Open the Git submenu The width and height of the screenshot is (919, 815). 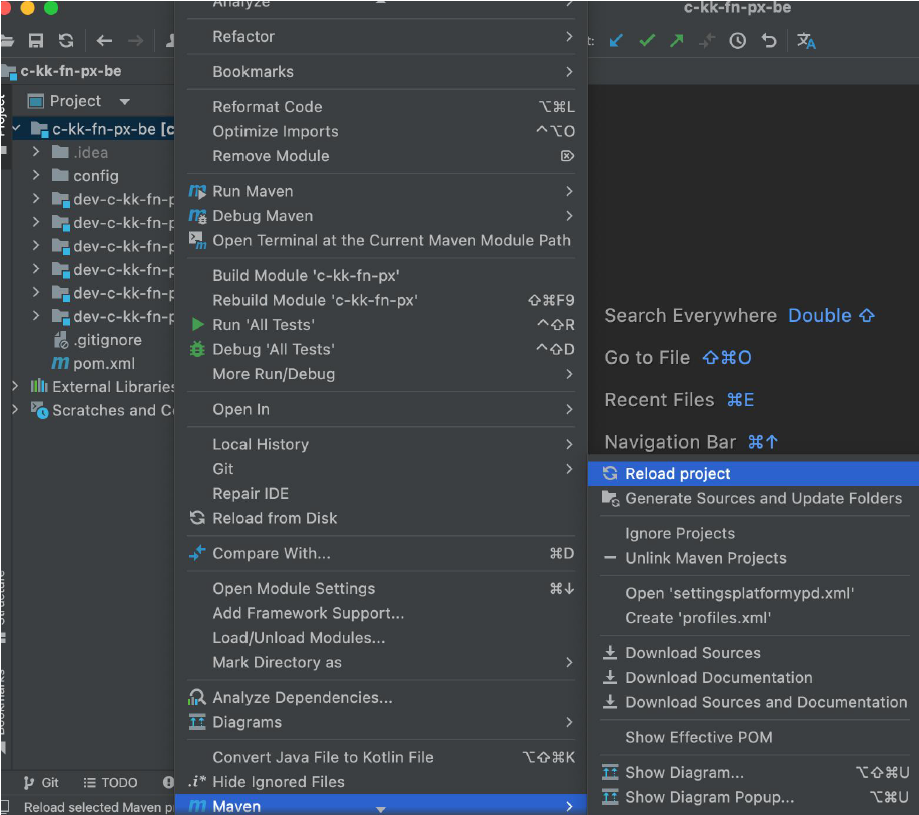point(381,469)
